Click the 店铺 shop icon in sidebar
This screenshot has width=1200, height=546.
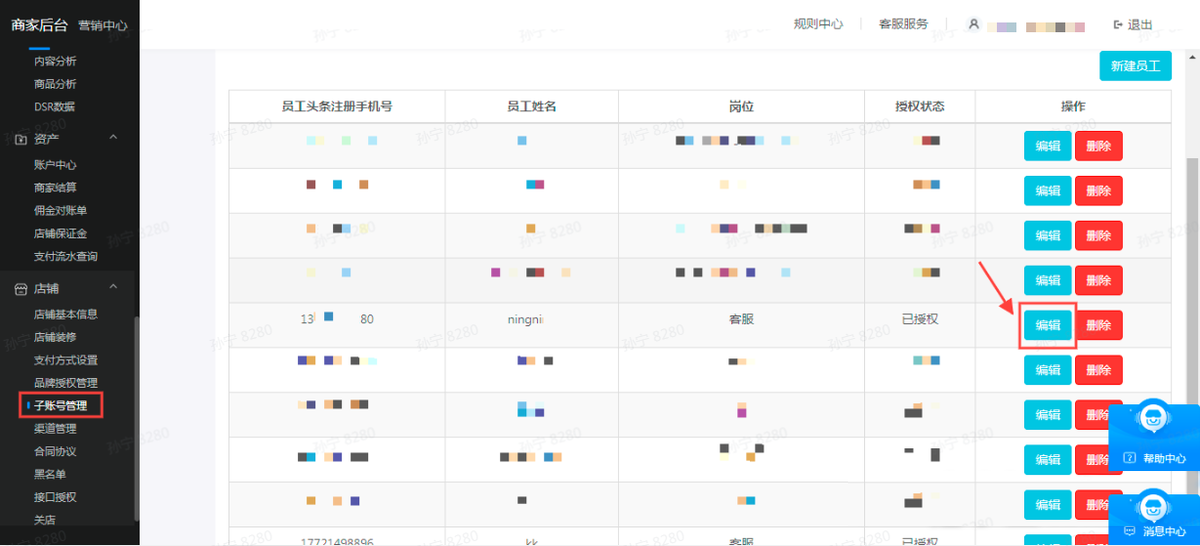click(21, 288)
